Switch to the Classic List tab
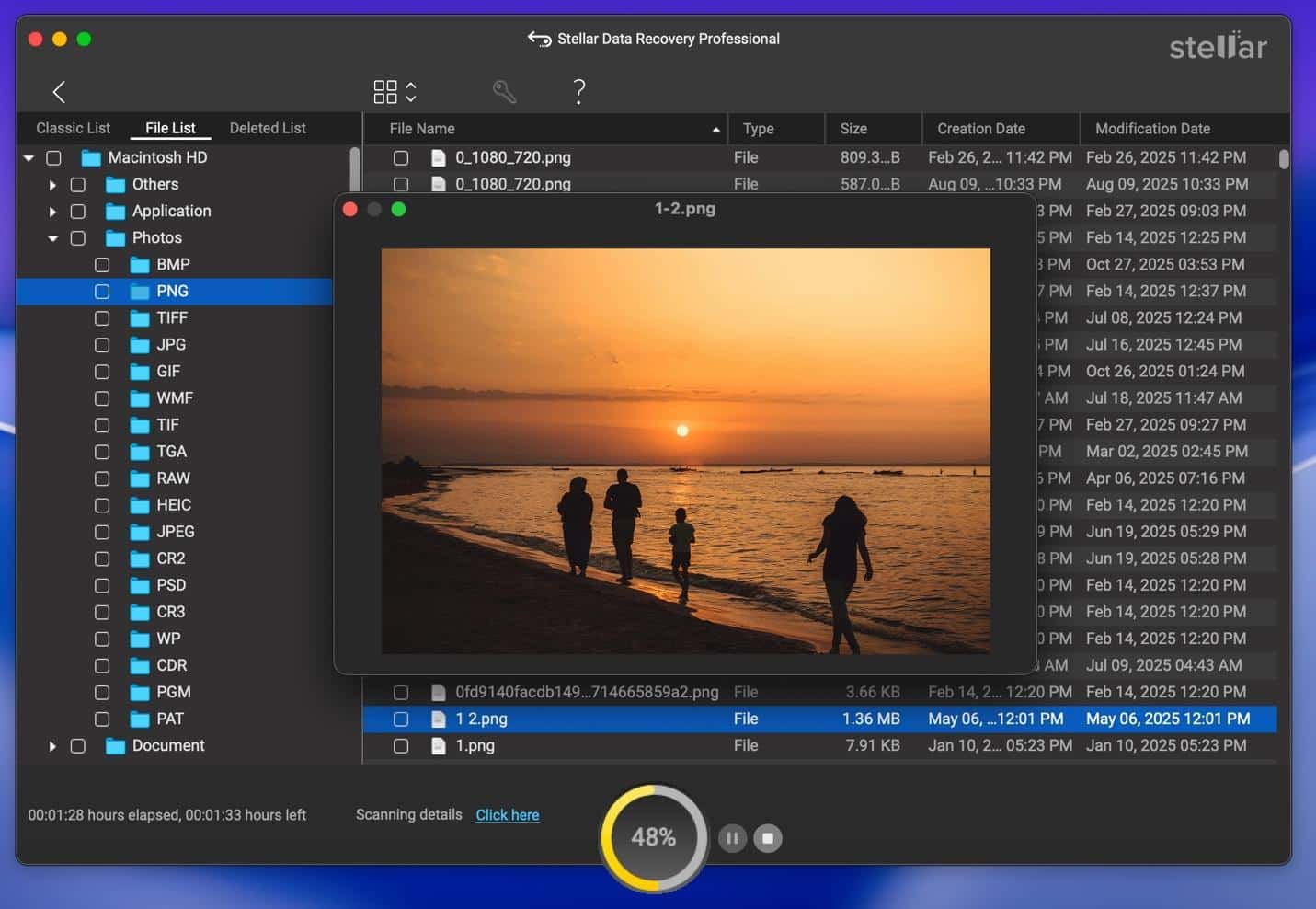 click(73, 128)
